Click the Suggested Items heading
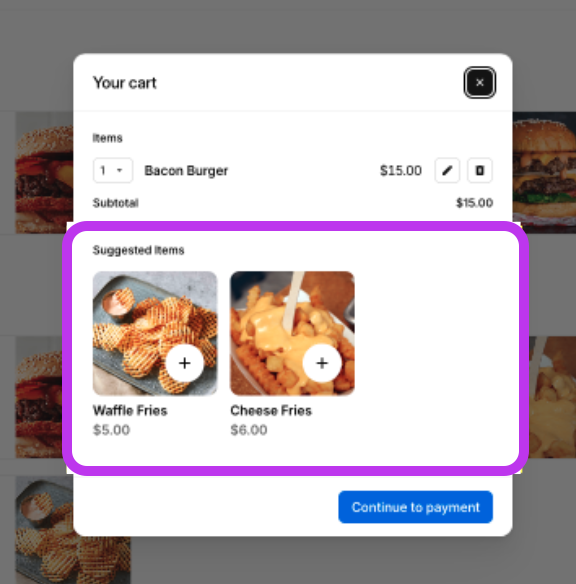Image resolution: width=576 pixels, height=584 pixels. [x=139, y=250]
